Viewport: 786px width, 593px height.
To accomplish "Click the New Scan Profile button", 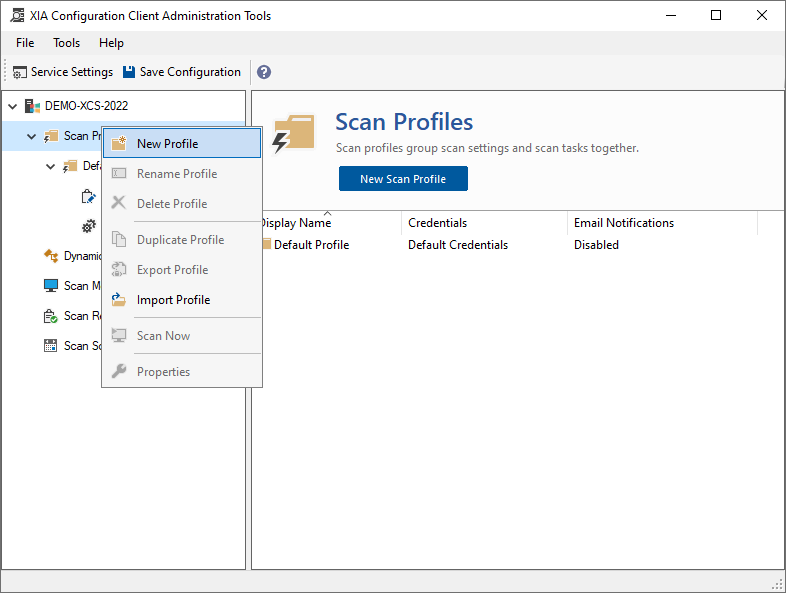I will pos(403,179).
